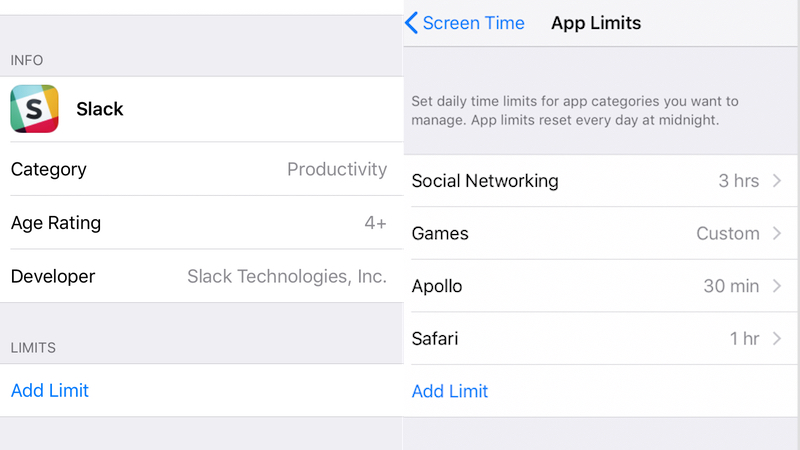Tap the Developer Slack Technologies row

202,276
